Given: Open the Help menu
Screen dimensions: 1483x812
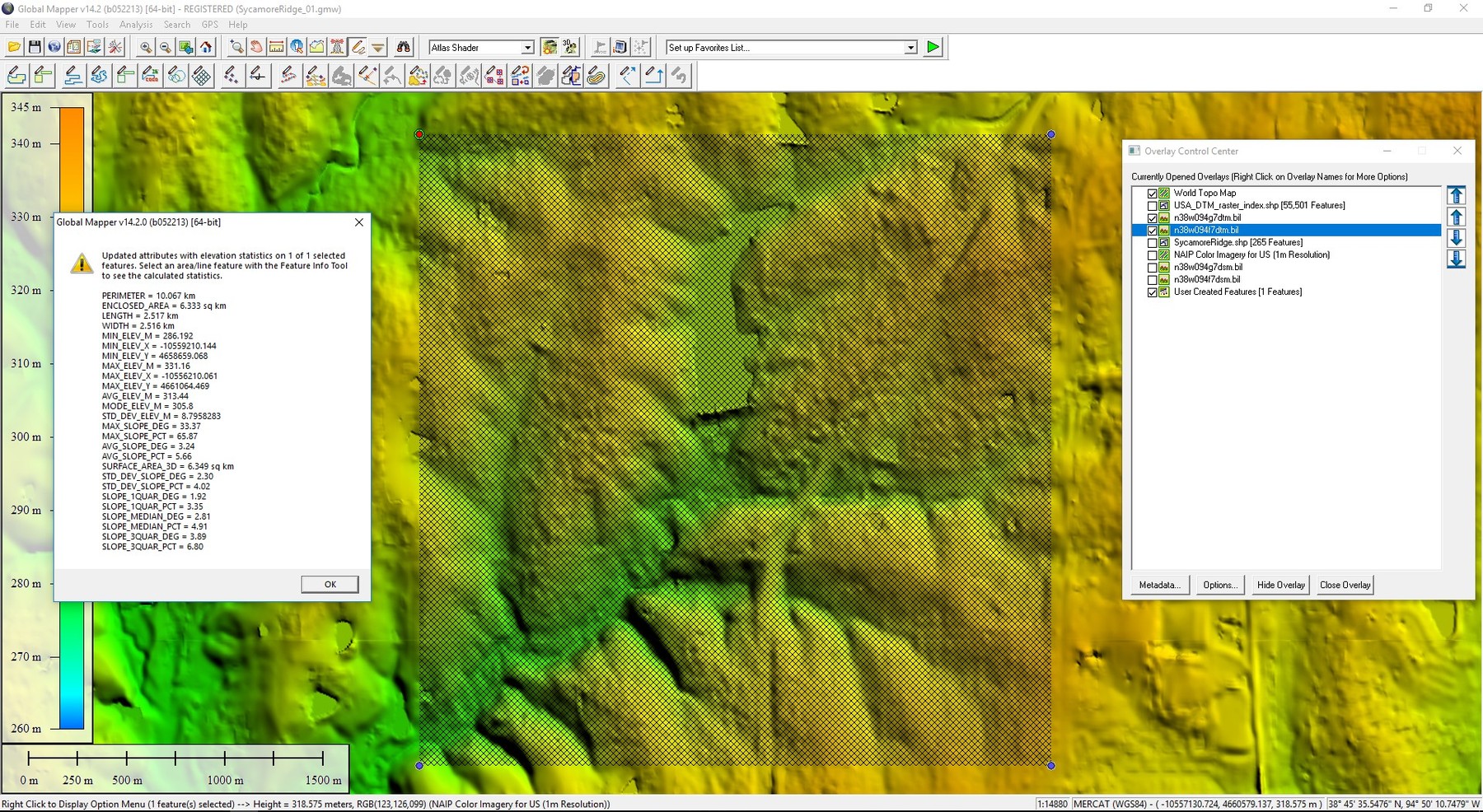Looking at the screenshot, I should [237, 25].
